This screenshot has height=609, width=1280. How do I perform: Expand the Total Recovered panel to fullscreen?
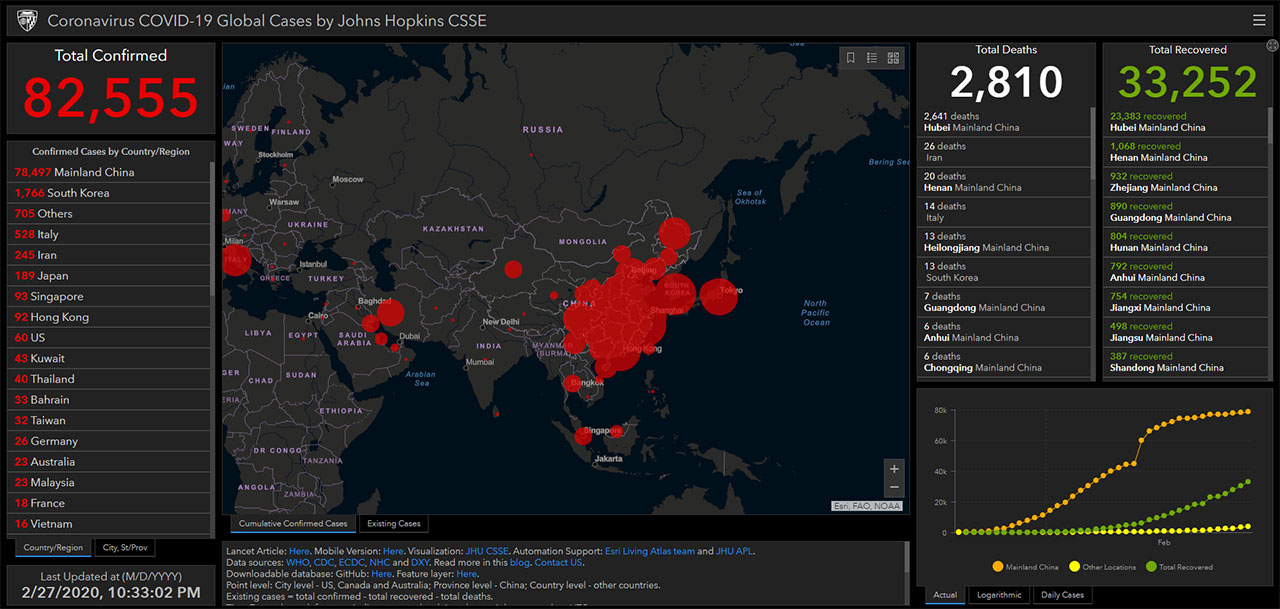point(1272,45)
